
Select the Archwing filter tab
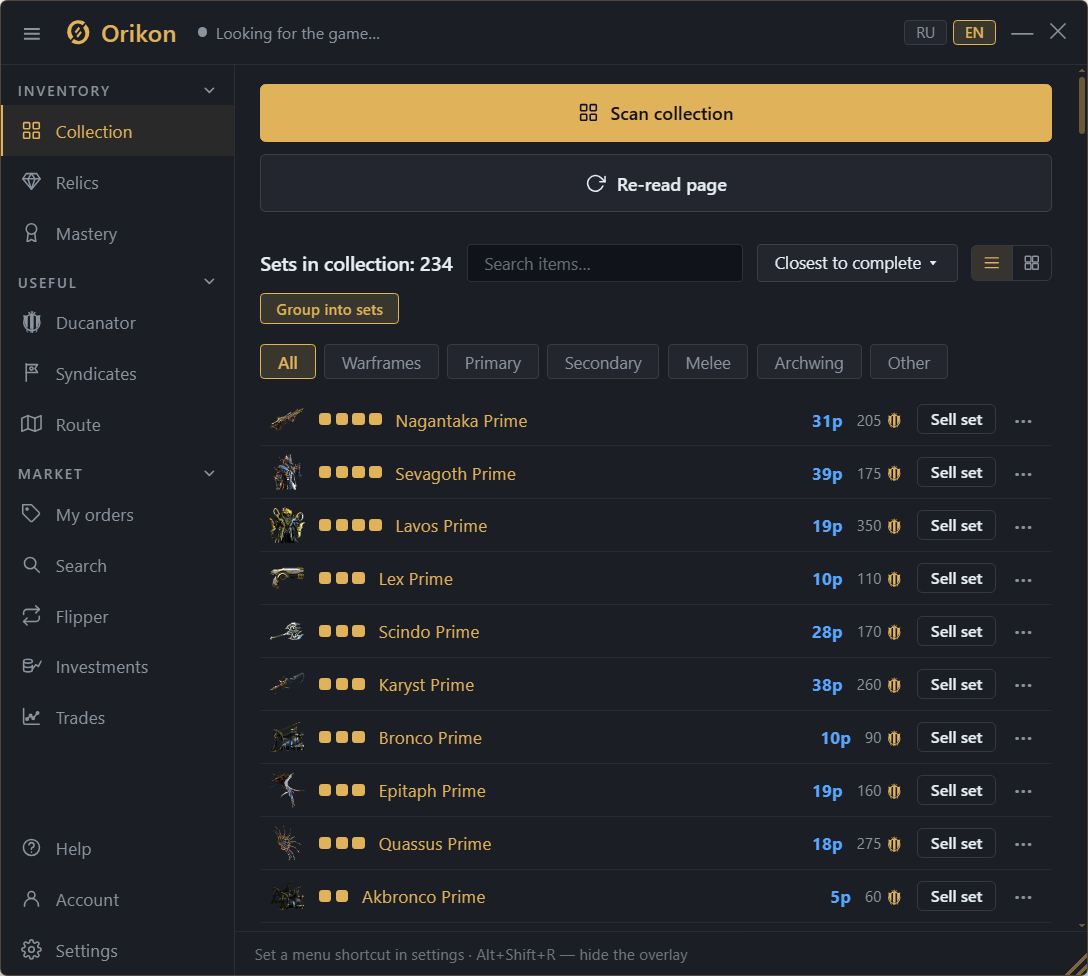point(809,362)
